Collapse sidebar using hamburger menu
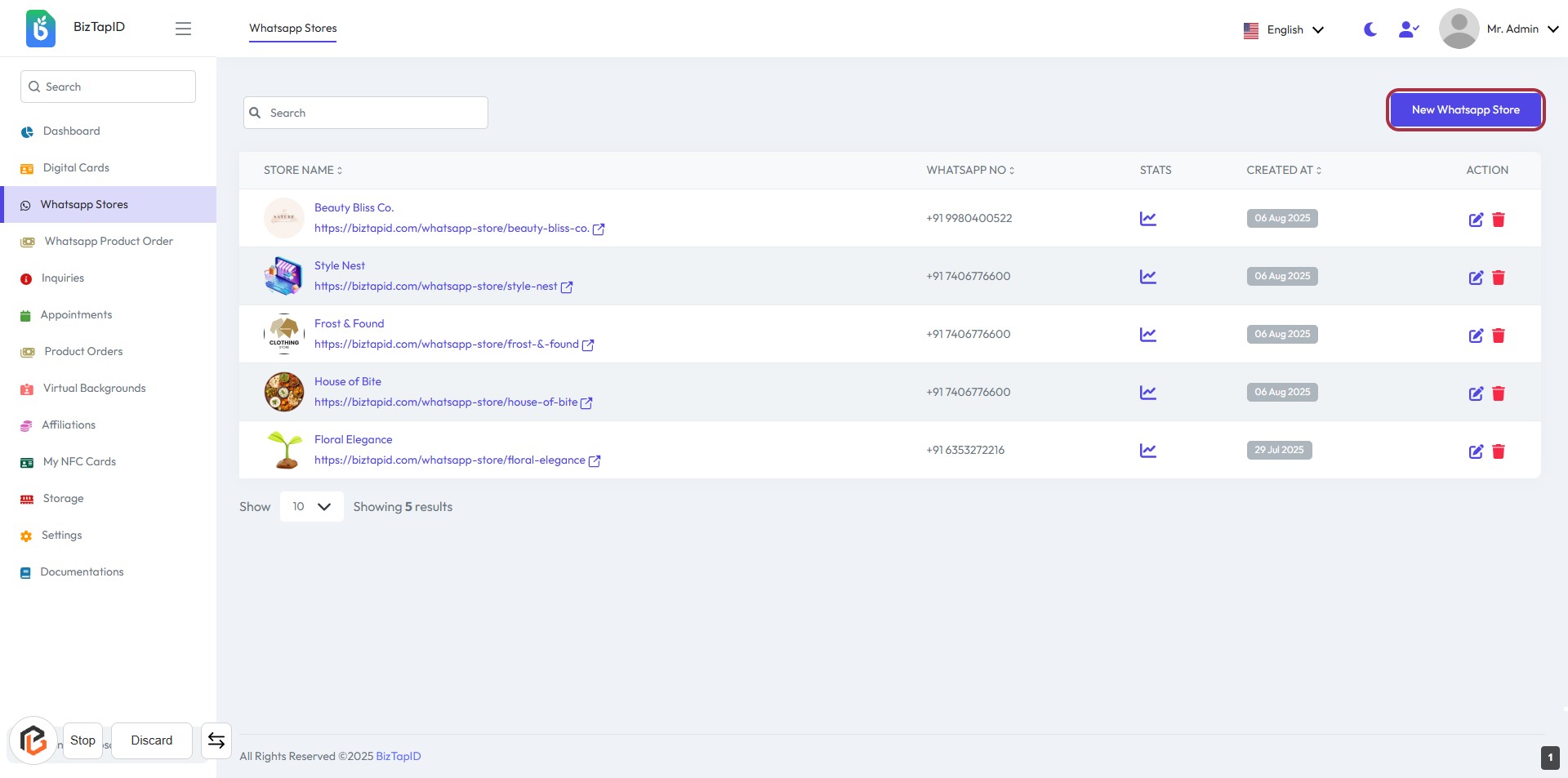1568x778 pixels. click(x=183, y=29)
